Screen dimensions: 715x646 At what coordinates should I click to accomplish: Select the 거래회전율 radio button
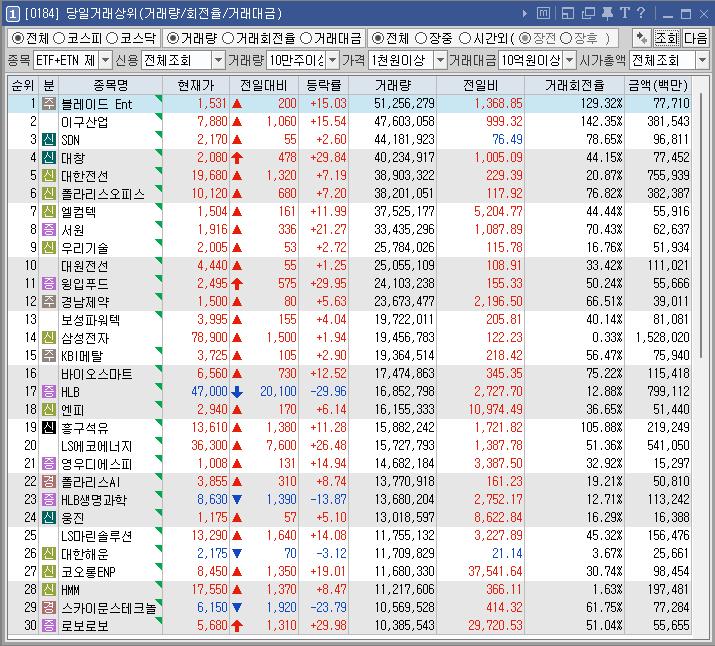point(228,38)
